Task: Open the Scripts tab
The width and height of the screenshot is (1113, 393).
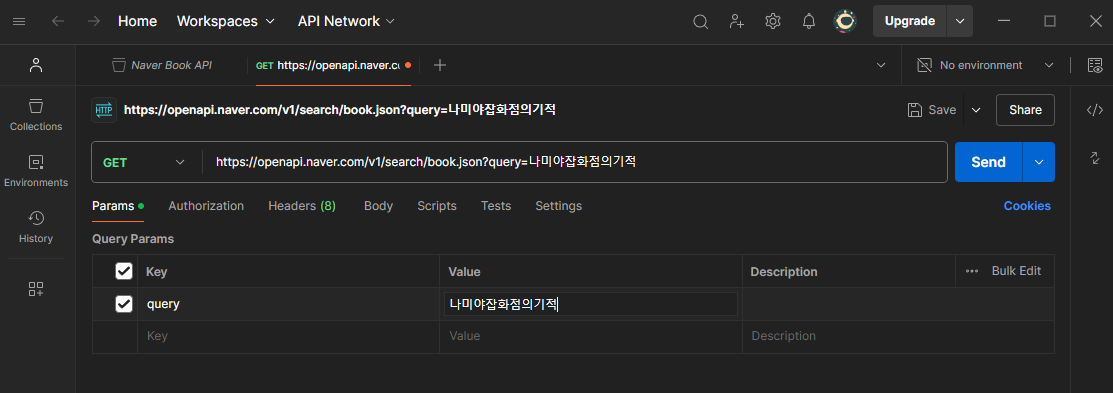Action: 437,206
